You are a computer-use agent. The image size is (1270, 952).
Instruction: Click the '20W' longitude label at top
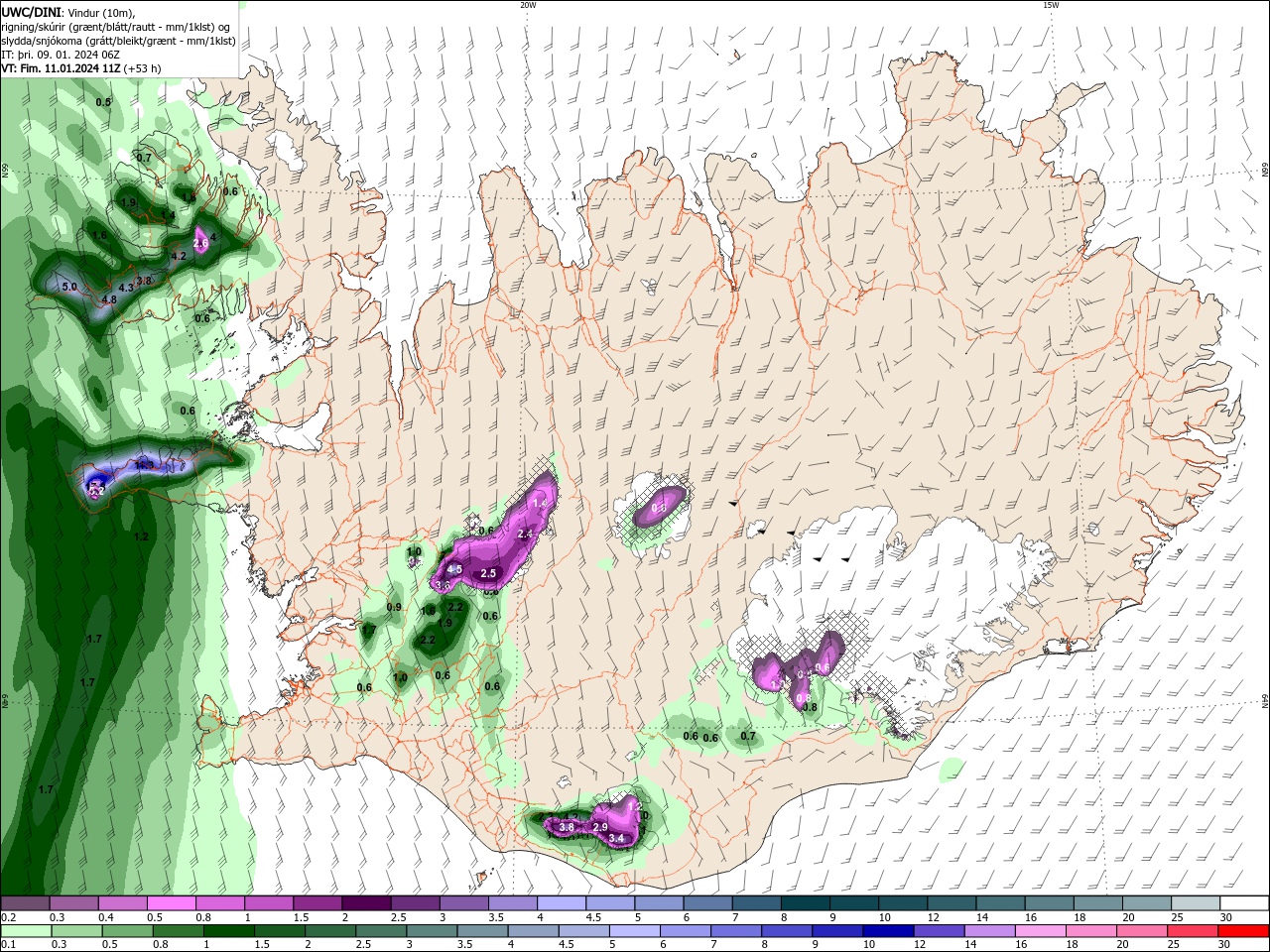tap(528, 5)
